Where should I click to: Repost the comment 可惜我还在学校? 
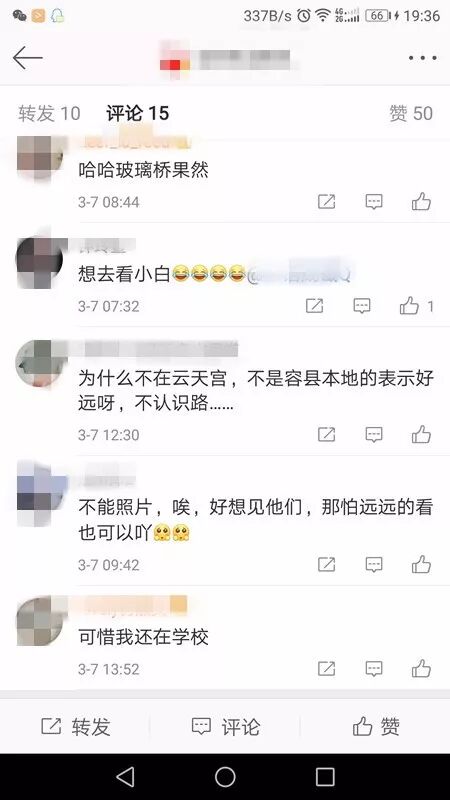pos(327,668)
